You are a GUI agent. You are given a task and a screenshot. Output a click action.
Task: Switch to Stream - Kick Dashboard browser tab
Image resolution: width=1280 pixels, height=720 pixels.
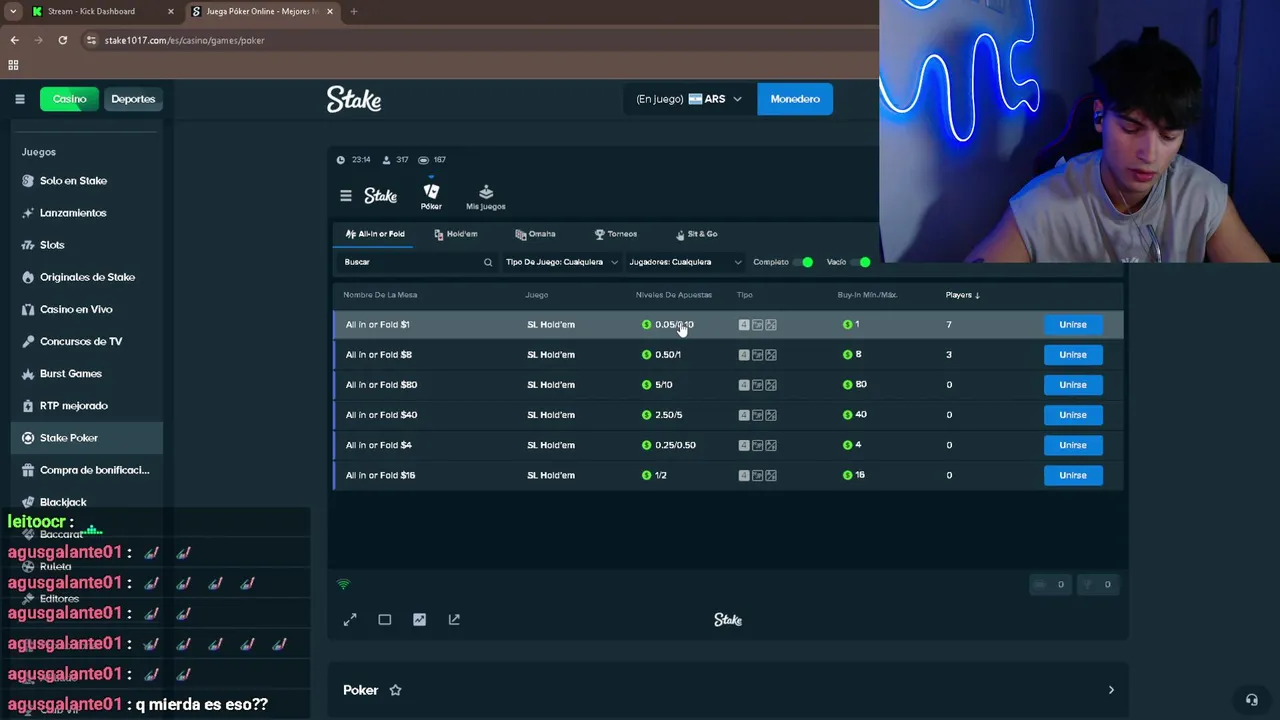100,11
